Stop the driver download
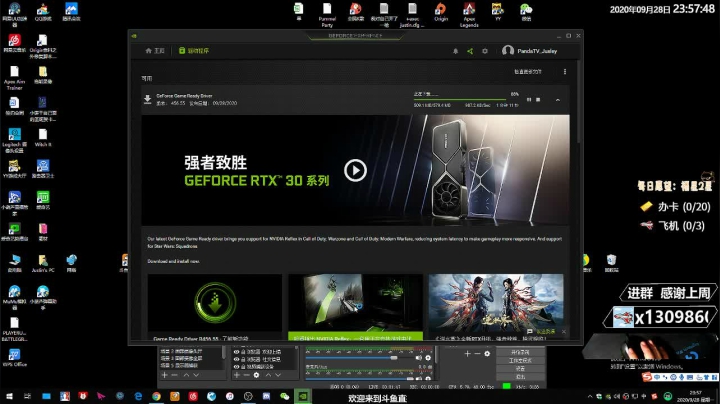 click(x=538, y=100)
